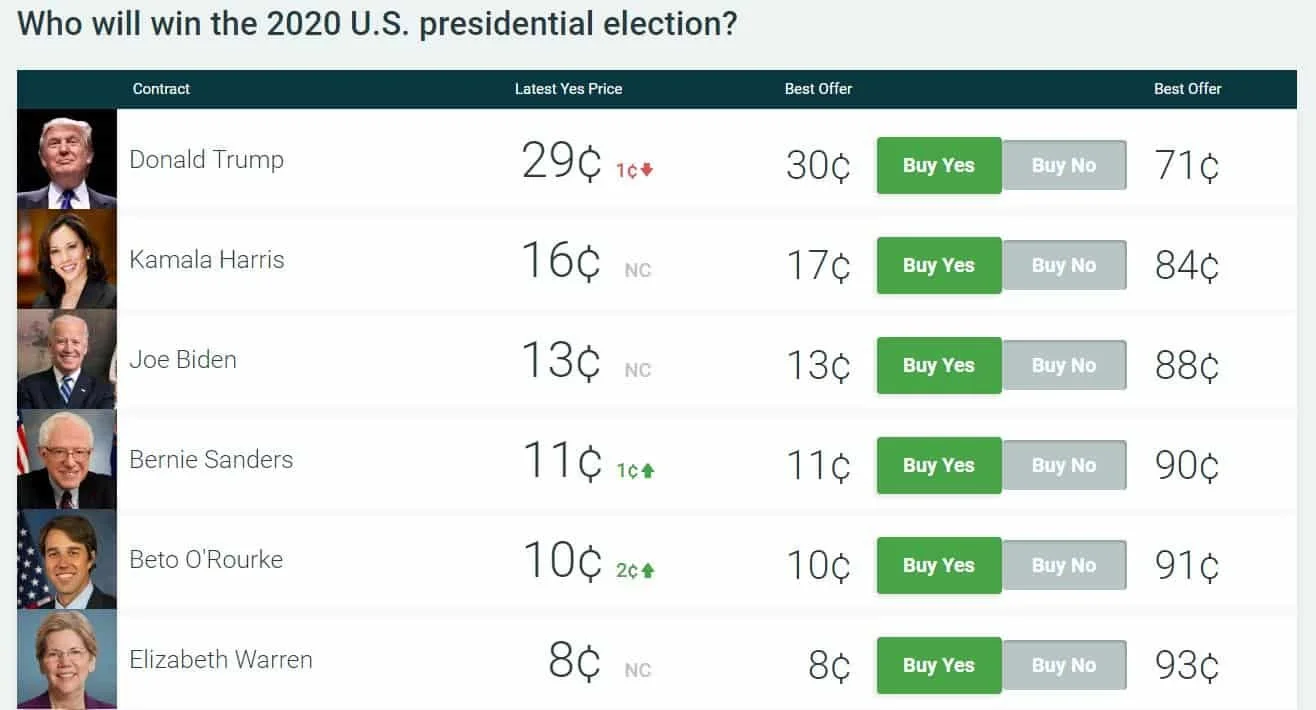Open the Elizabeth Warren contract name link

221,659
